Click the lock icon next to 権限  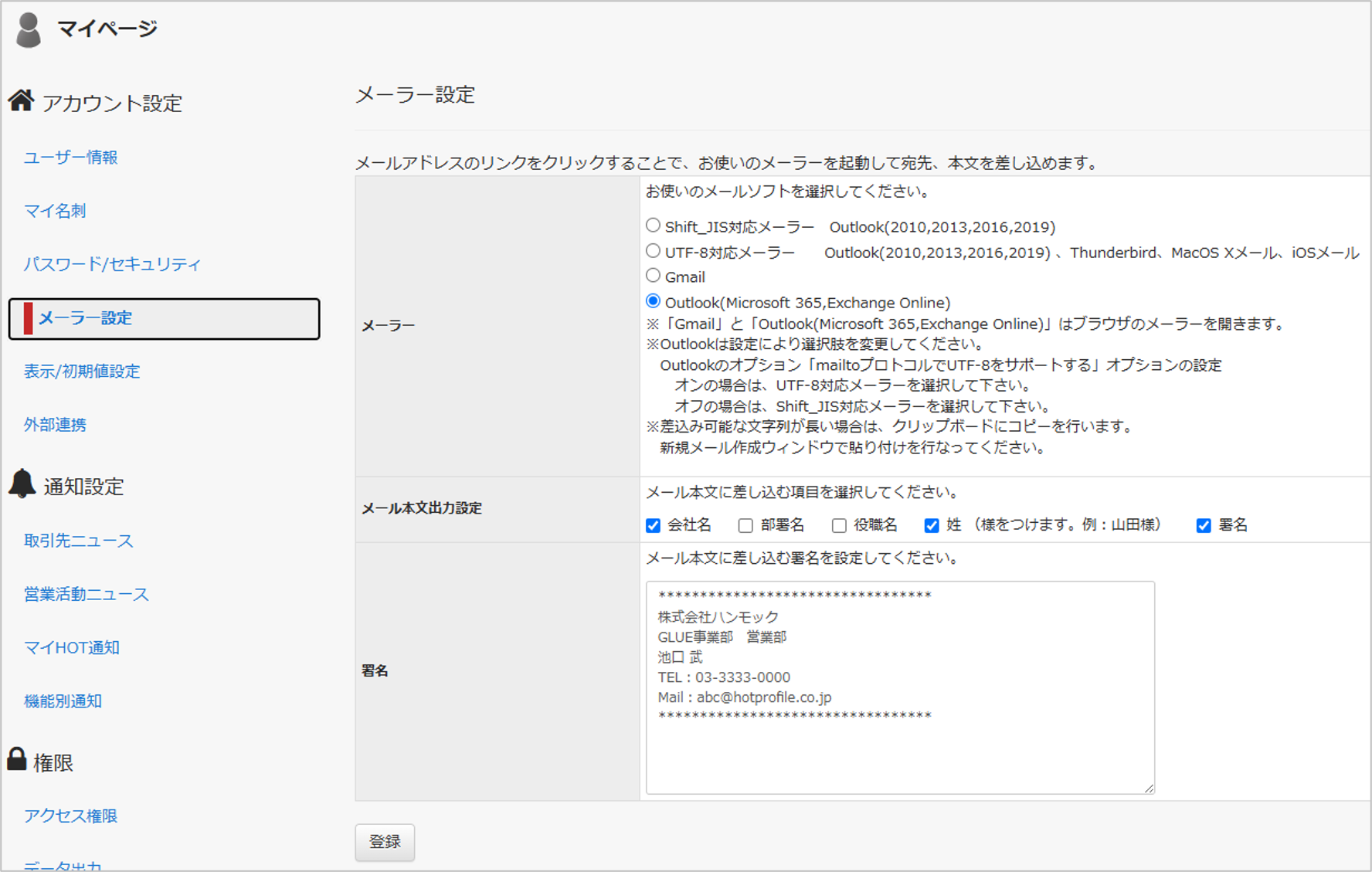click(17, 759)
